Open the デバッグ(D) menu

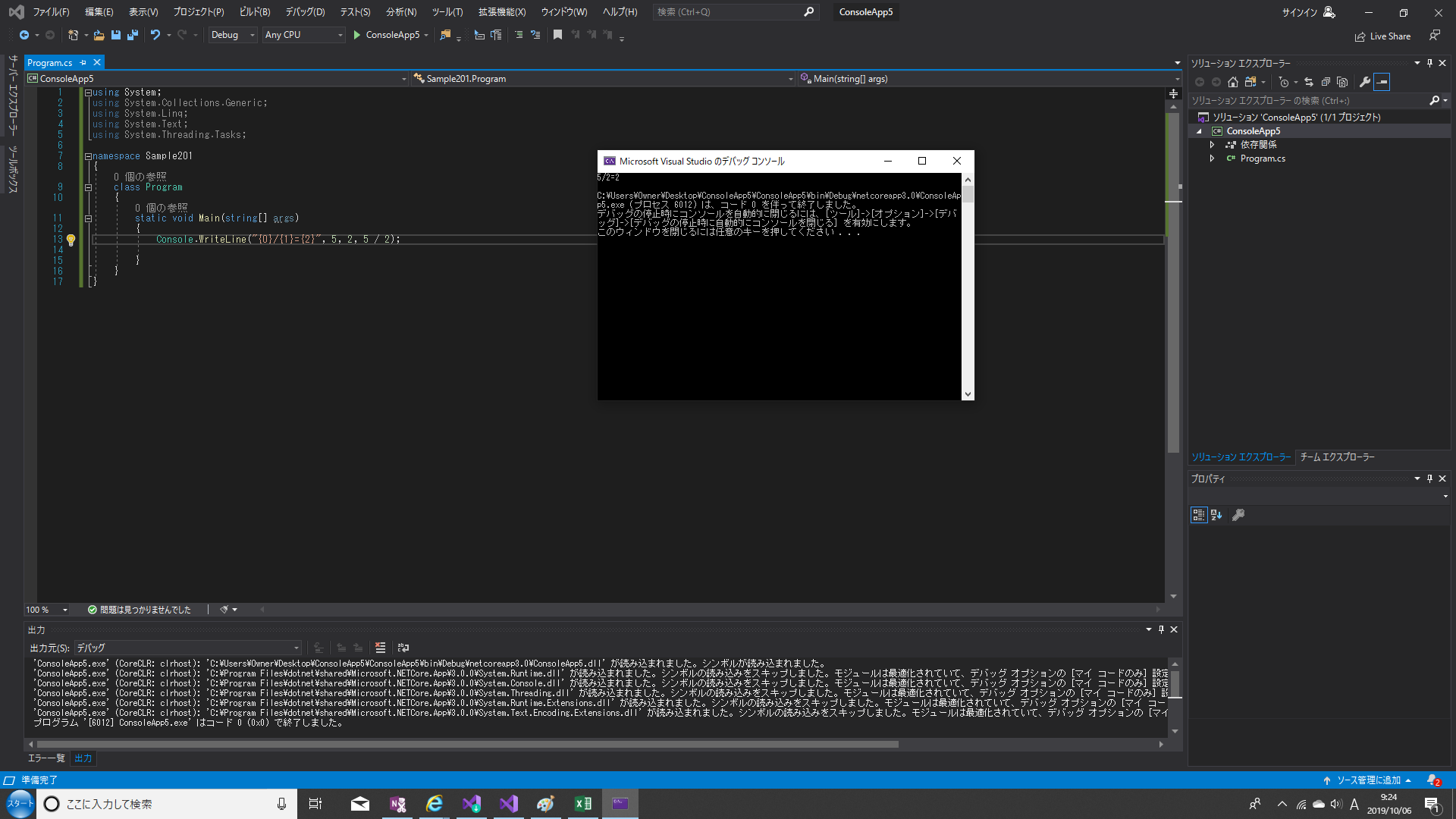pos(305,12)
